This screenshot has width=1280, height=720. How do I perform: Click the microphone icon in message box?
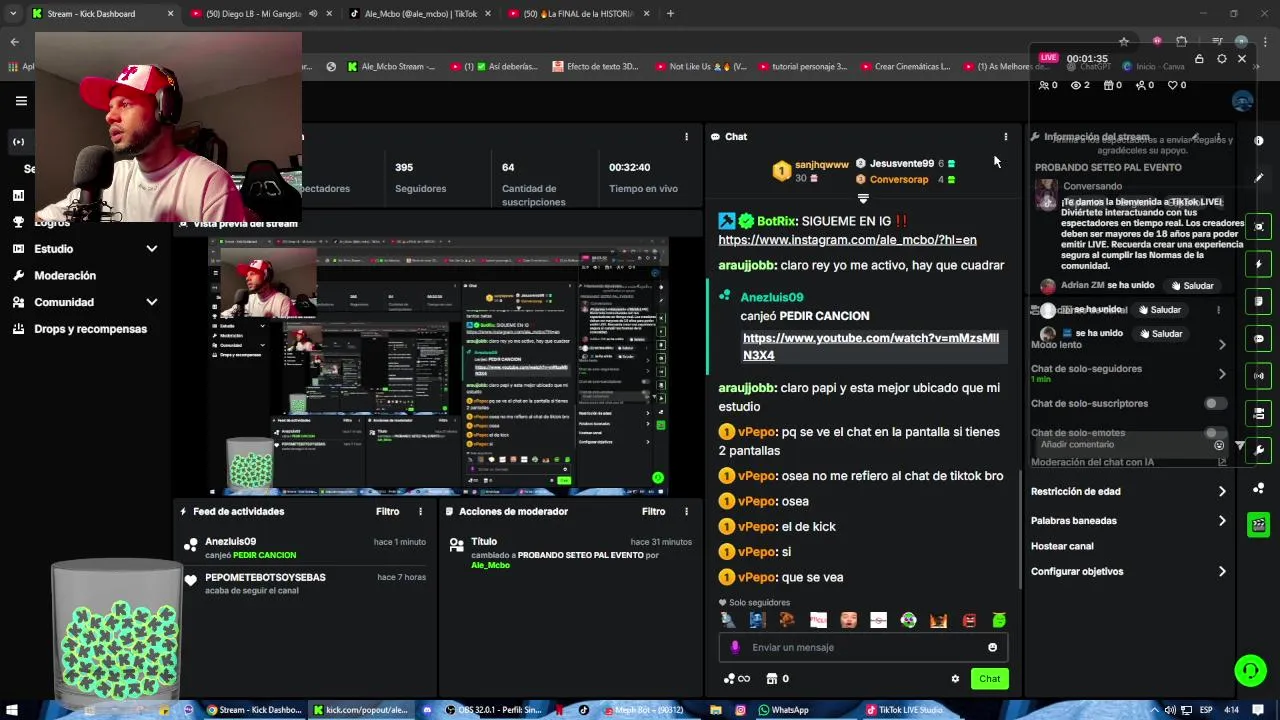[735, 647]
